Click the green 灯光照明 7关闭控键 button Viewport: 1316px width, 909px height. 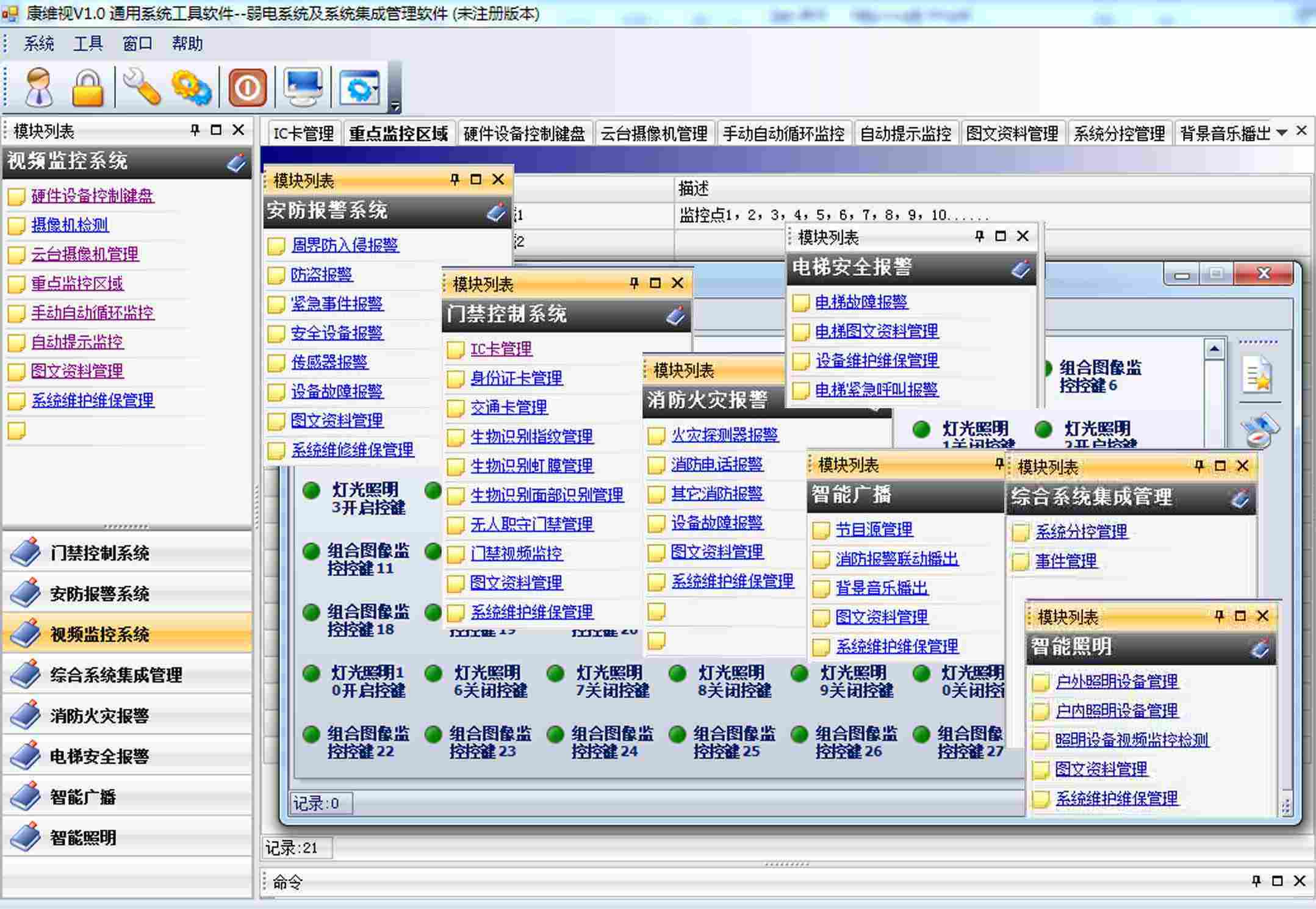point(555,674)
